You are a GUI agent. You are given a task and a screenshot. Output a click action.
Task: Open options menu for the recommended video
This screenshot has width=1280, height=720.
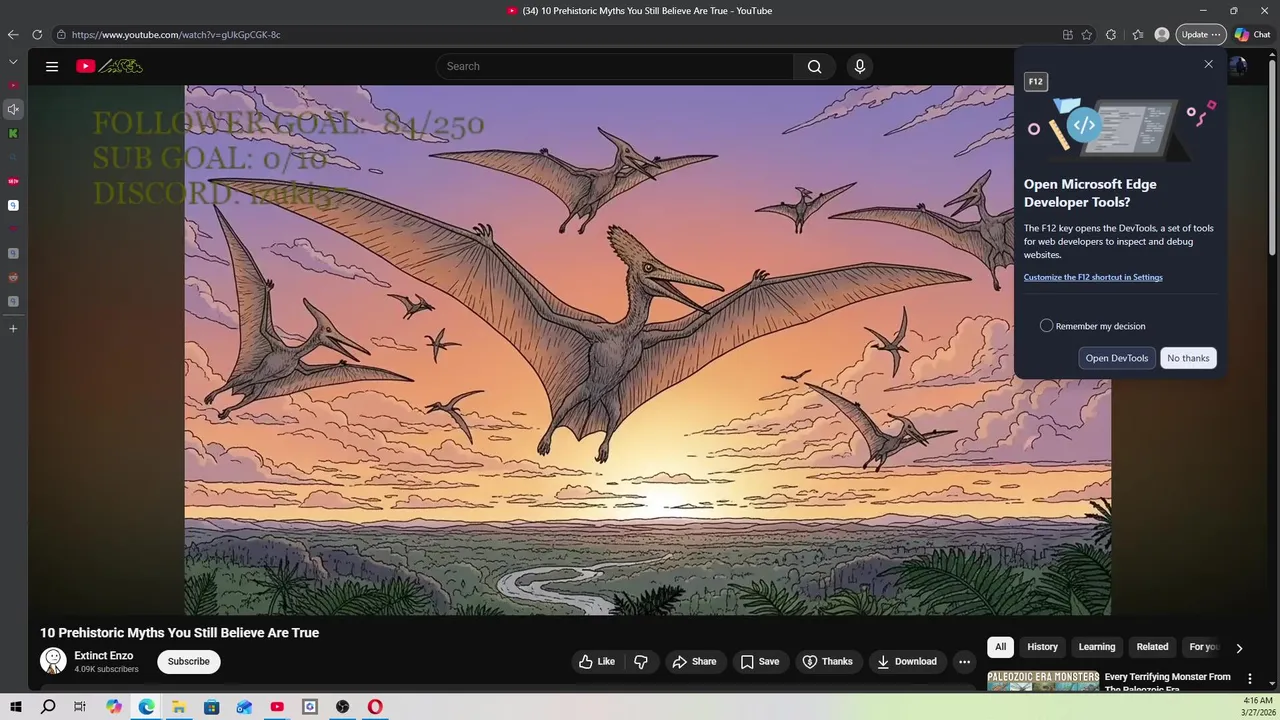(x=1249, y=678)
